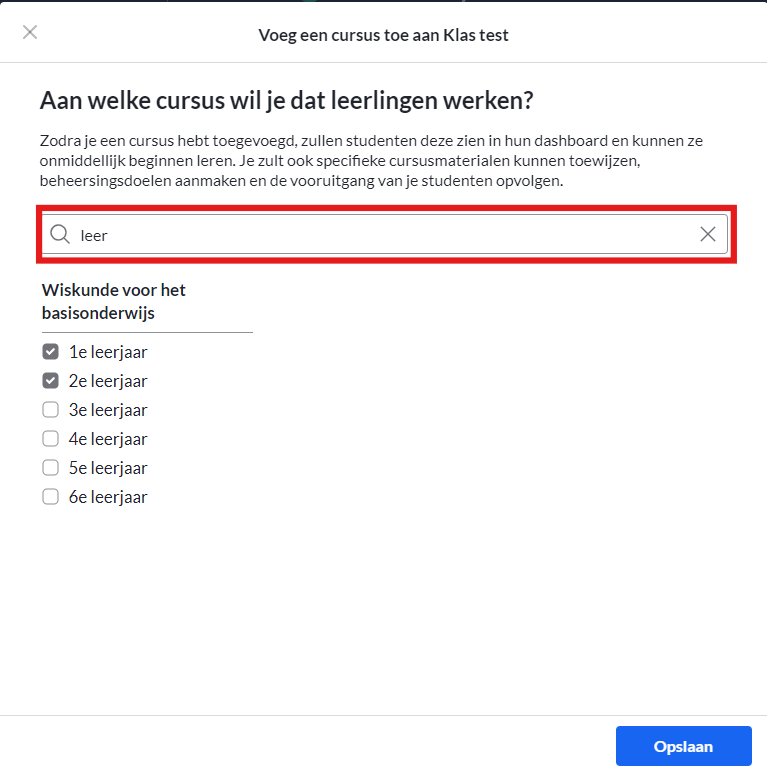Click the '4e leerjaar' label text
The width and height of the screenshot is (767, 772).
[x=108, y=439]
